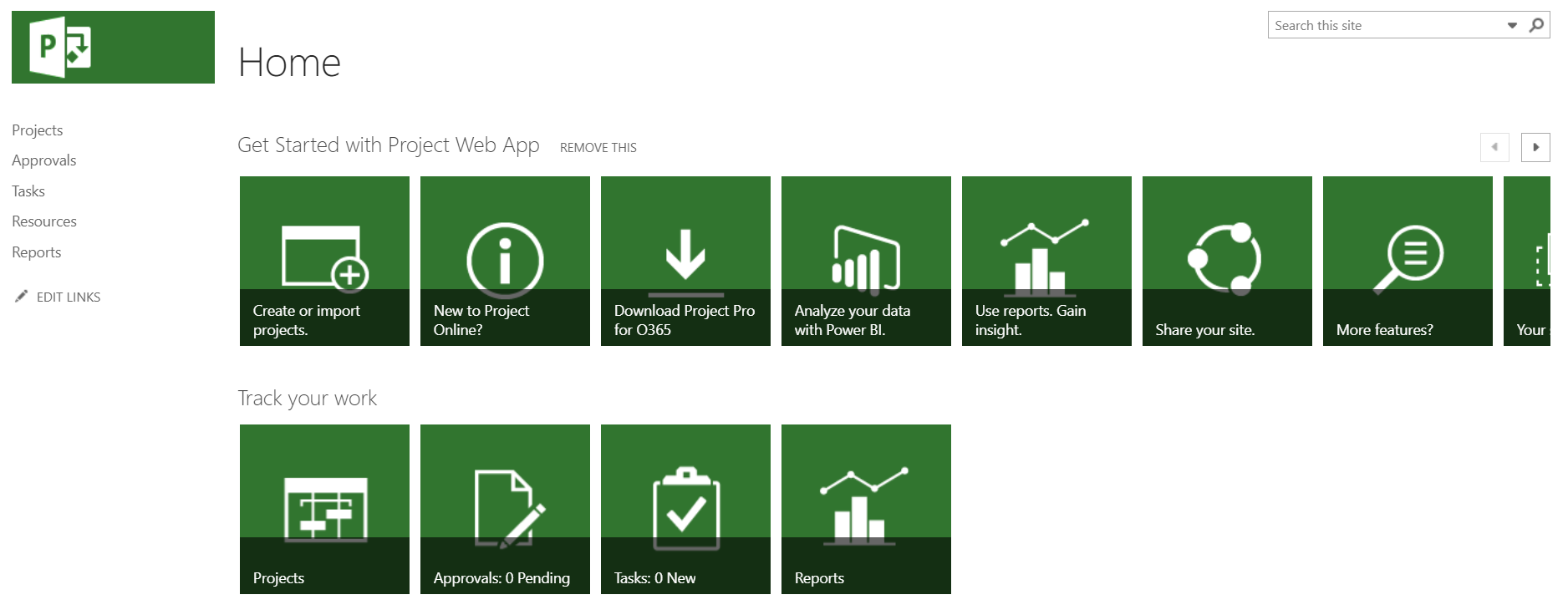
Task: Open the More features magnifier tile
Action: 1408,261
